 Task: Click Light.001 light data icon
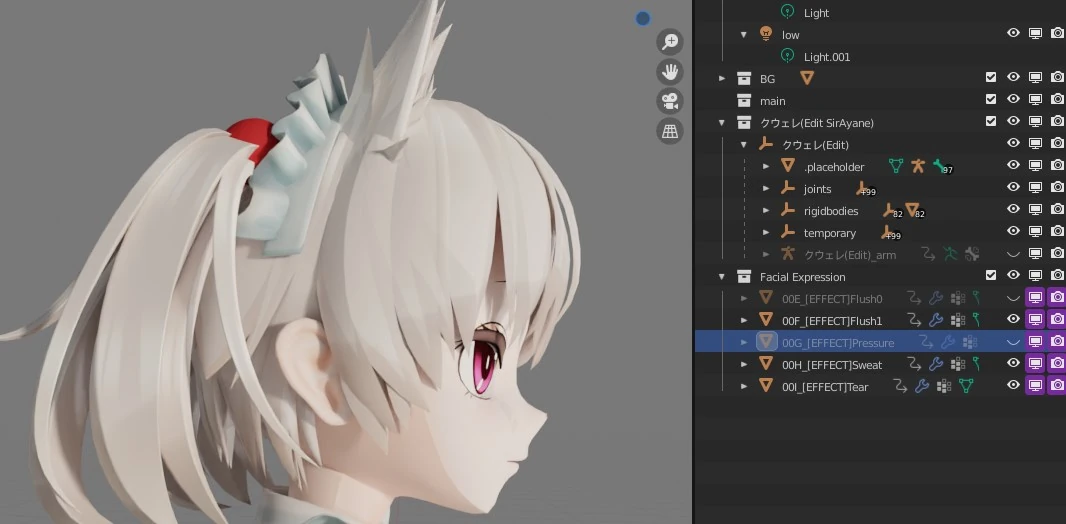click(x=788, y=56)
